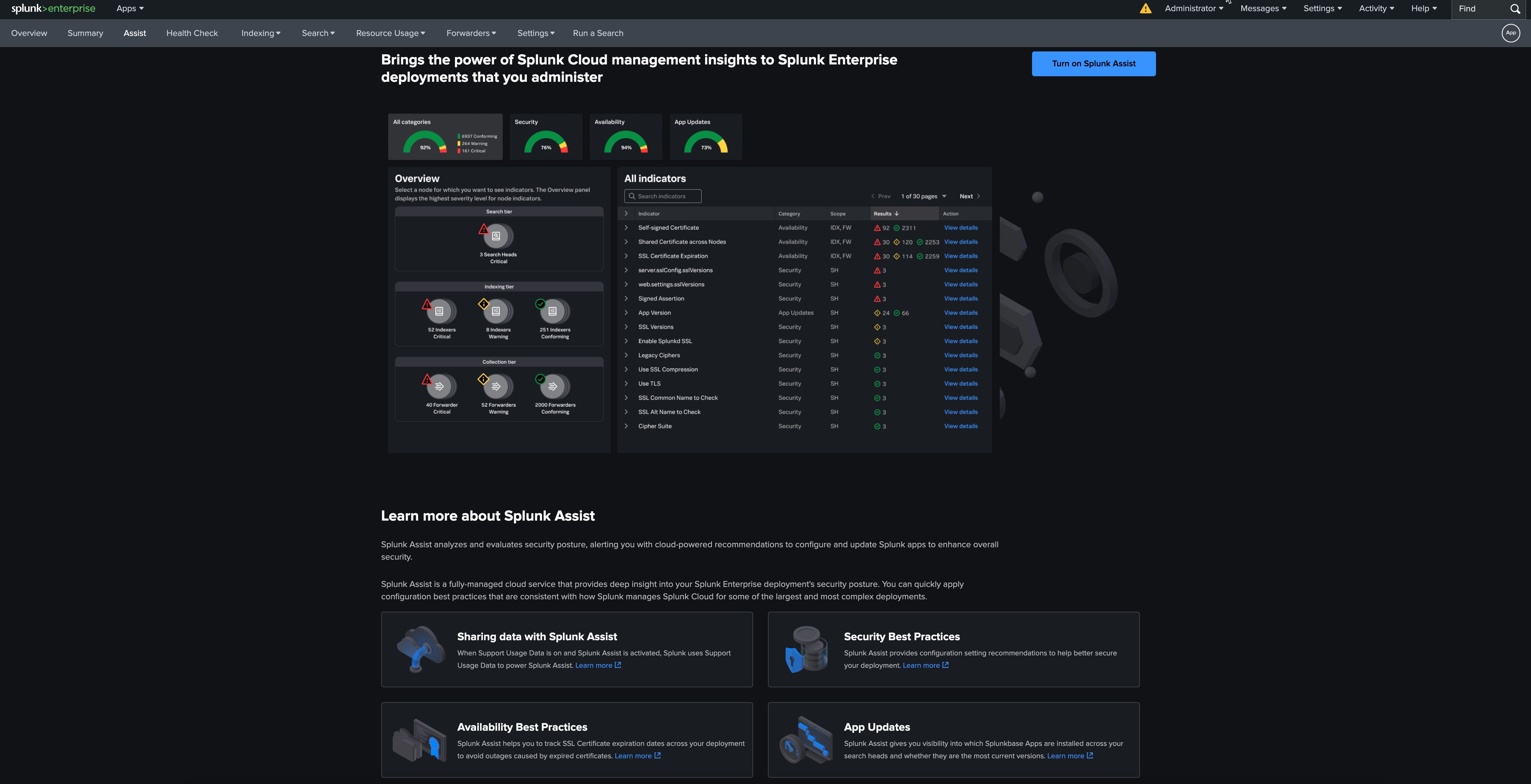Click the round App icon
The height and width of the screenshot is (784, 1531).
[1510, 33]
